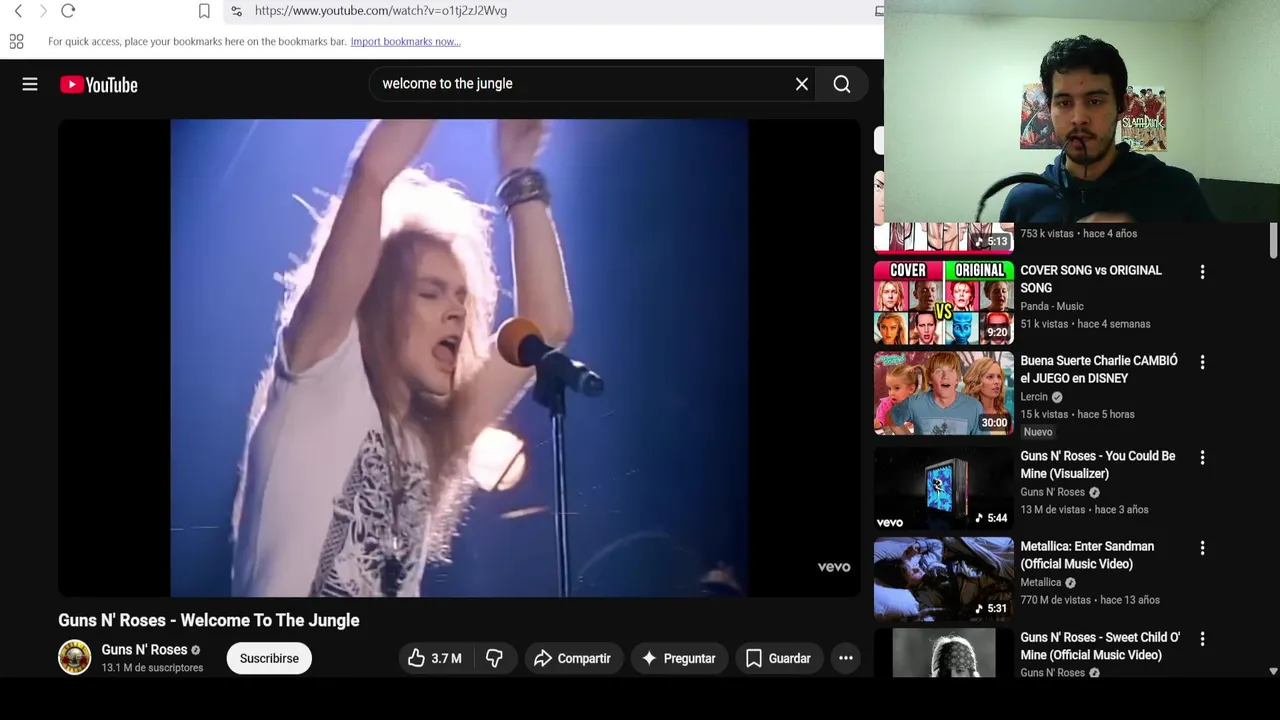Click the Lercin channel name
Screen dimensions: 1280x720
coord(1034,397)
